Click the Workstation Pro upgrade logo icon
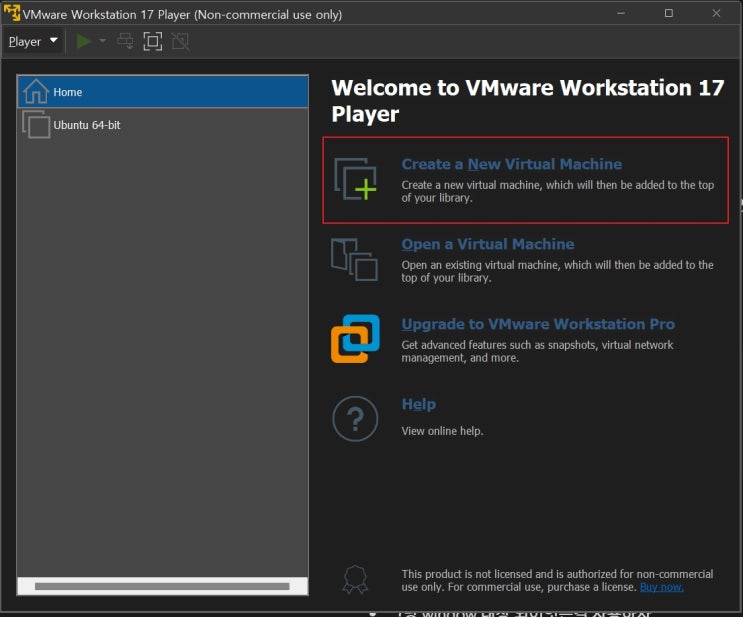743x617 pixels. (x=355, y=339)
